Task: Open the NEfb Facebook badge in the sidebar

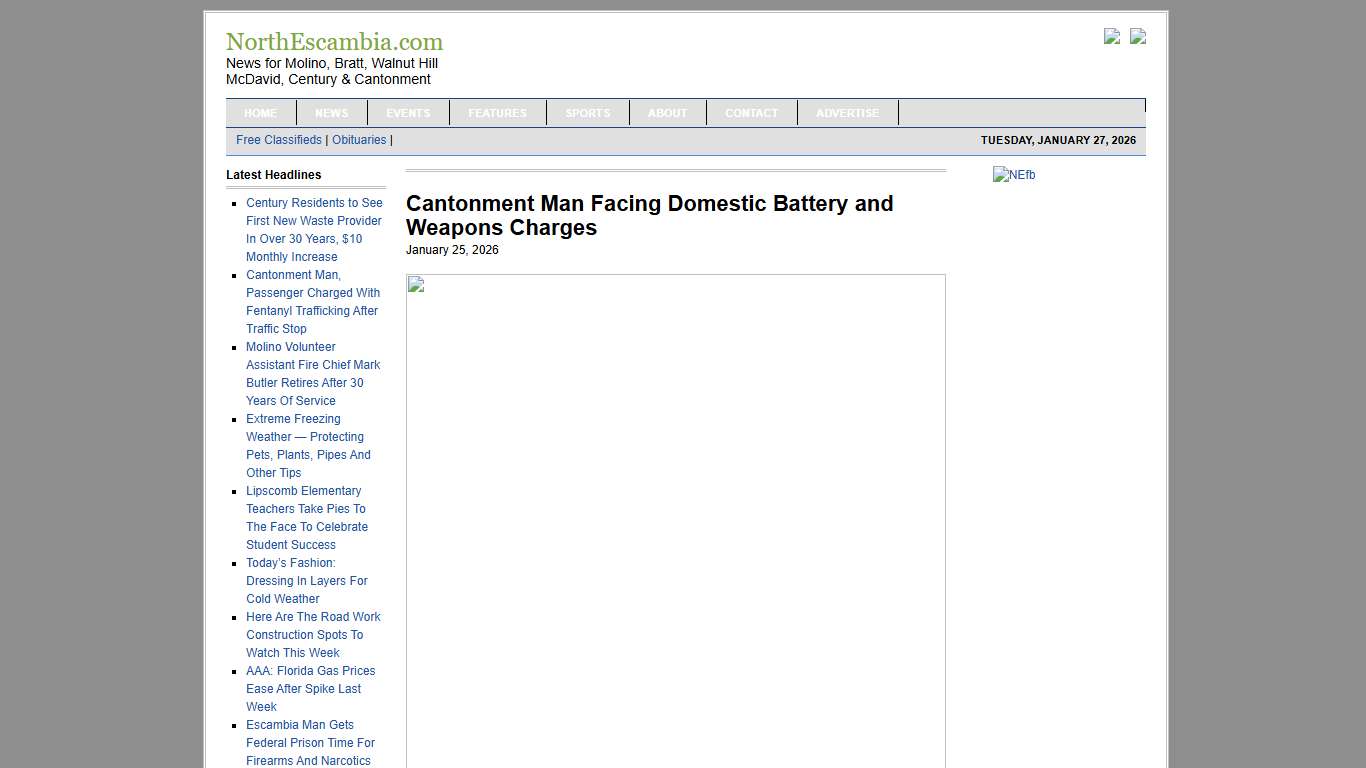Action: point(1014,175)
